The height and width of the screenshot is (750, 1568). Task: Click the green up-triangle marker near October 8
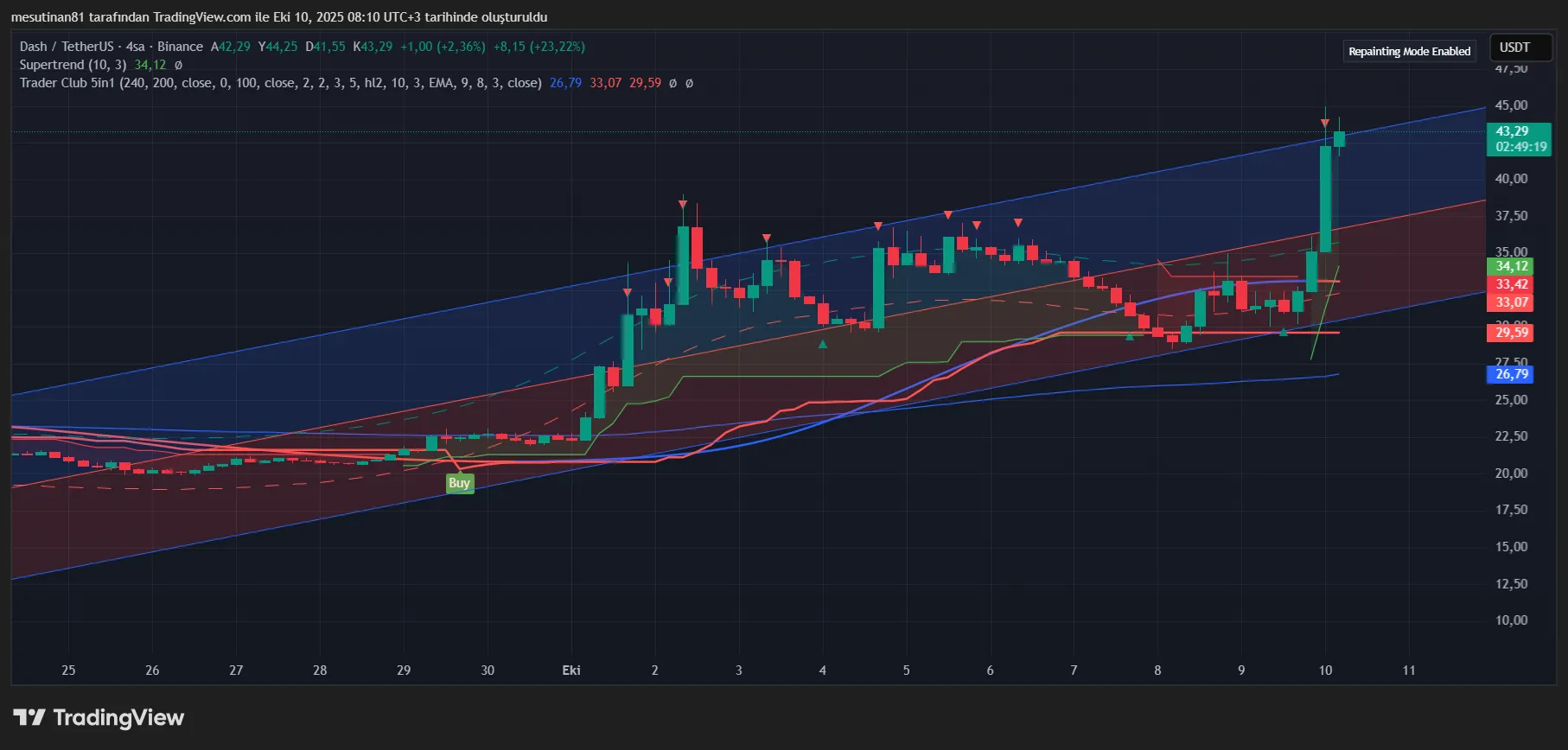pos(1130,336)
